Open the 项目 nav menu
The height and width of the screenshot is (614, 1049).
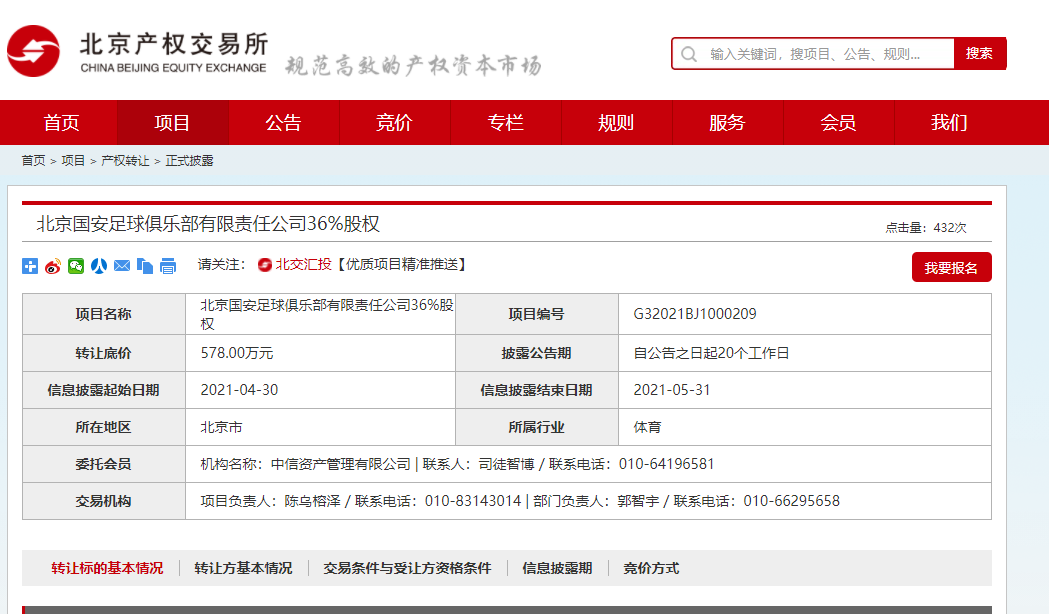point(173,122)
